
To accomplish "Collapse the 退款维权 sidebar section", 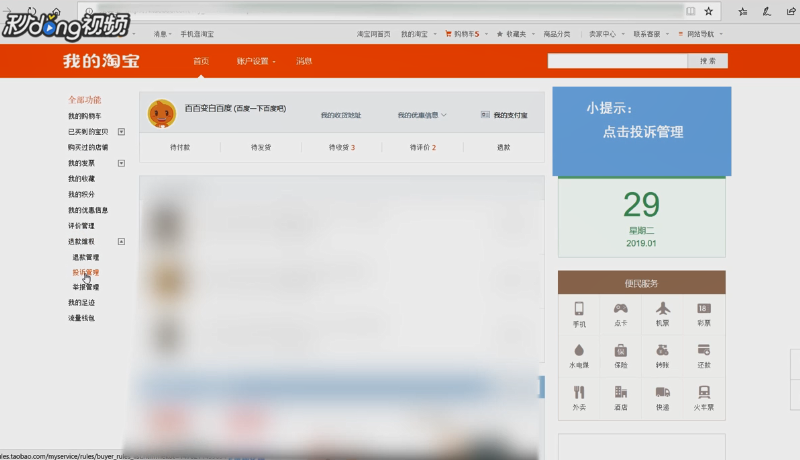I will point(121,241).
